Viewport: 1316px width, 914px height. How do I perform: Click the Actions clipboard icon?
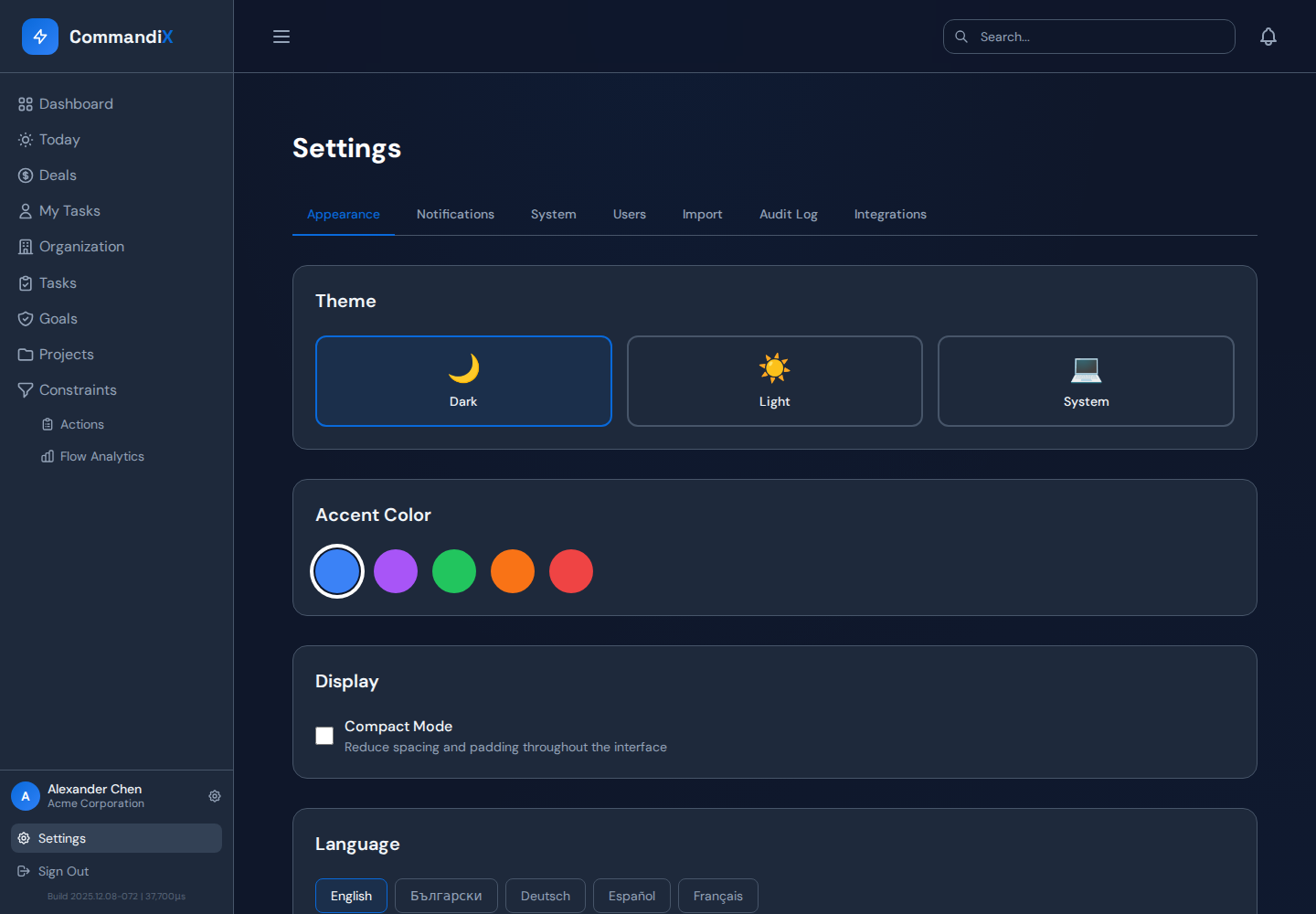pos(48,424)
